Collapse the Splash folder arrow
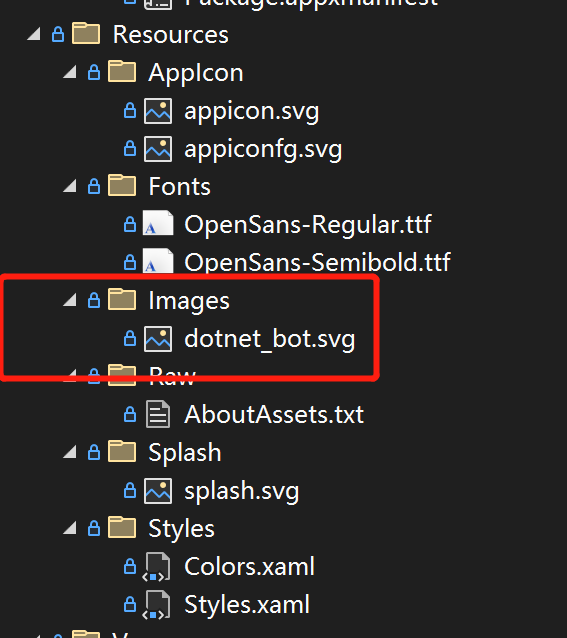Screen dimensions: 567x638 (x=70, y=452)
